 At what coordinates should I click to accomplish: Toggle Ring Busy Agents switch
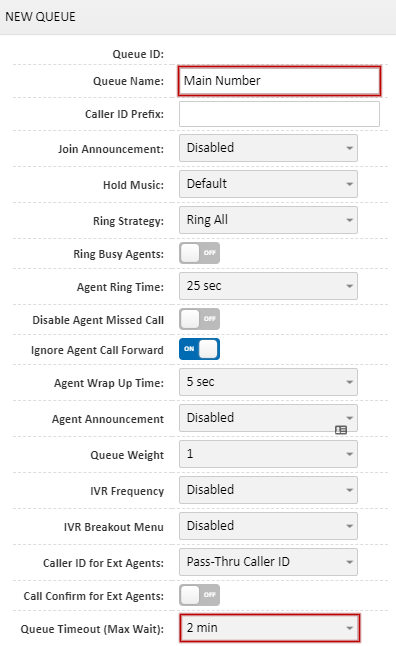pyautogui.click(x=199, y=253)
